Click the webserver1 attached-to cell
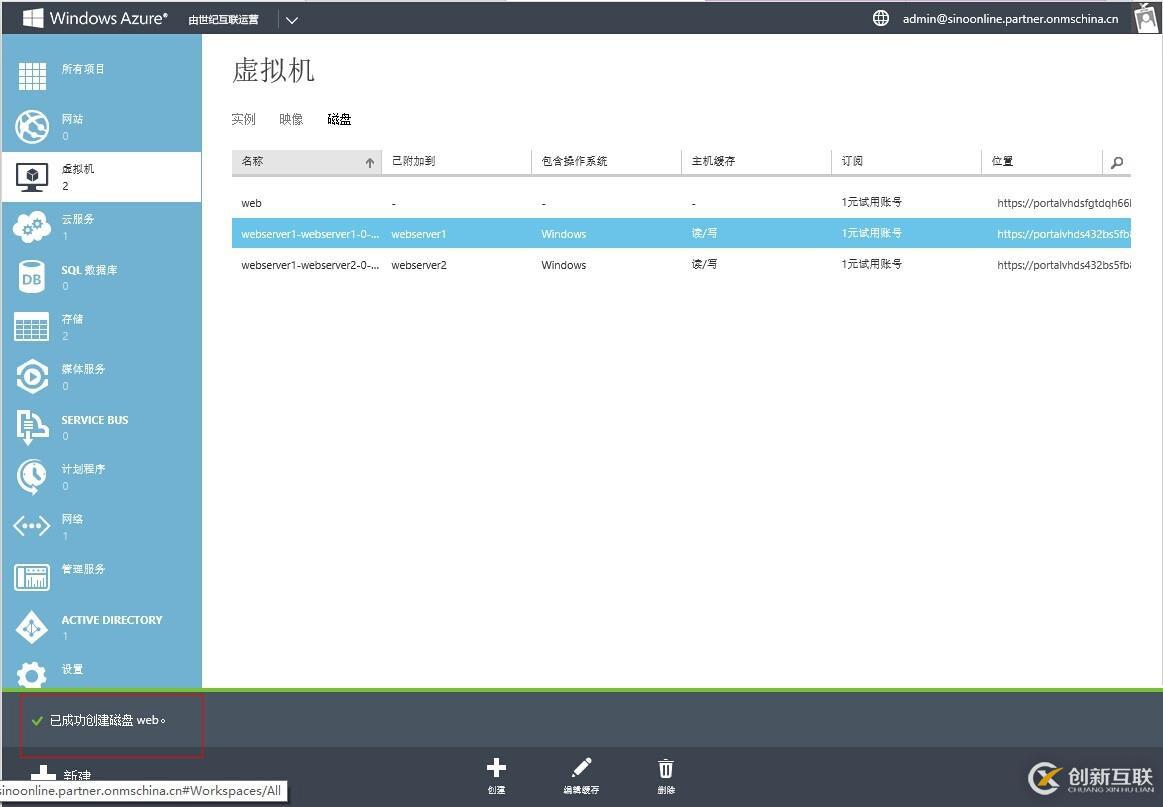This screenshot has height=807, width=1163. point(419,234)
